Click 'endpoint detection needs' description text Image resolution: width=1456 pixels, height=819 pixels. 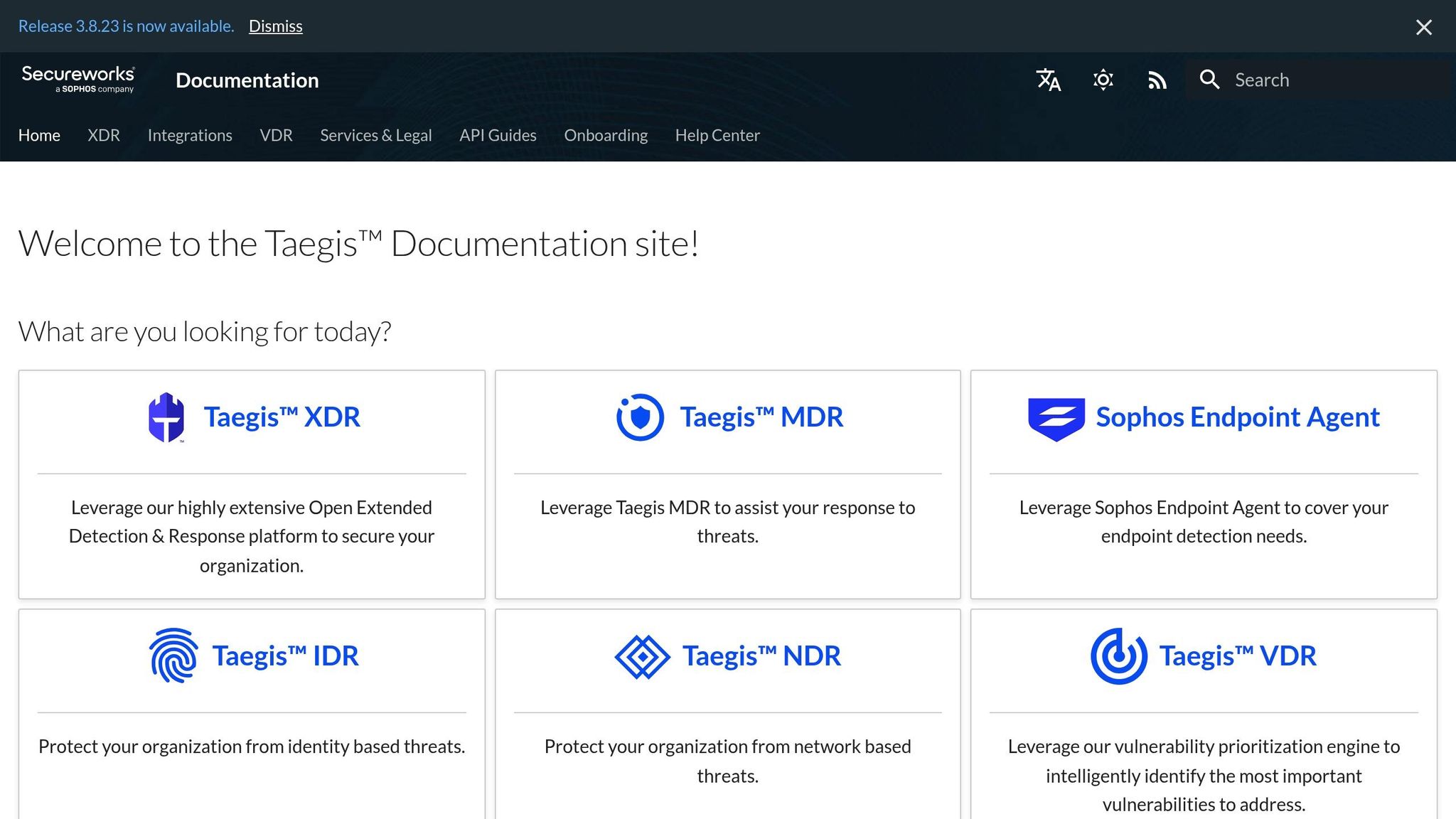coord(1204,522)
